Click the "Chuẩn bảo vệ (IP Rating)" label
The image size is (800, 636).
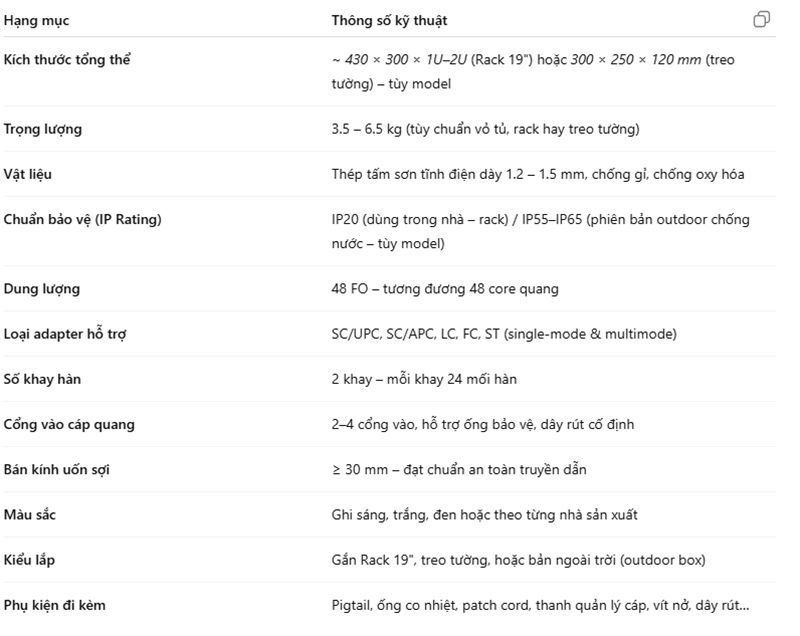pyautogui.click(x=82, y=219)
